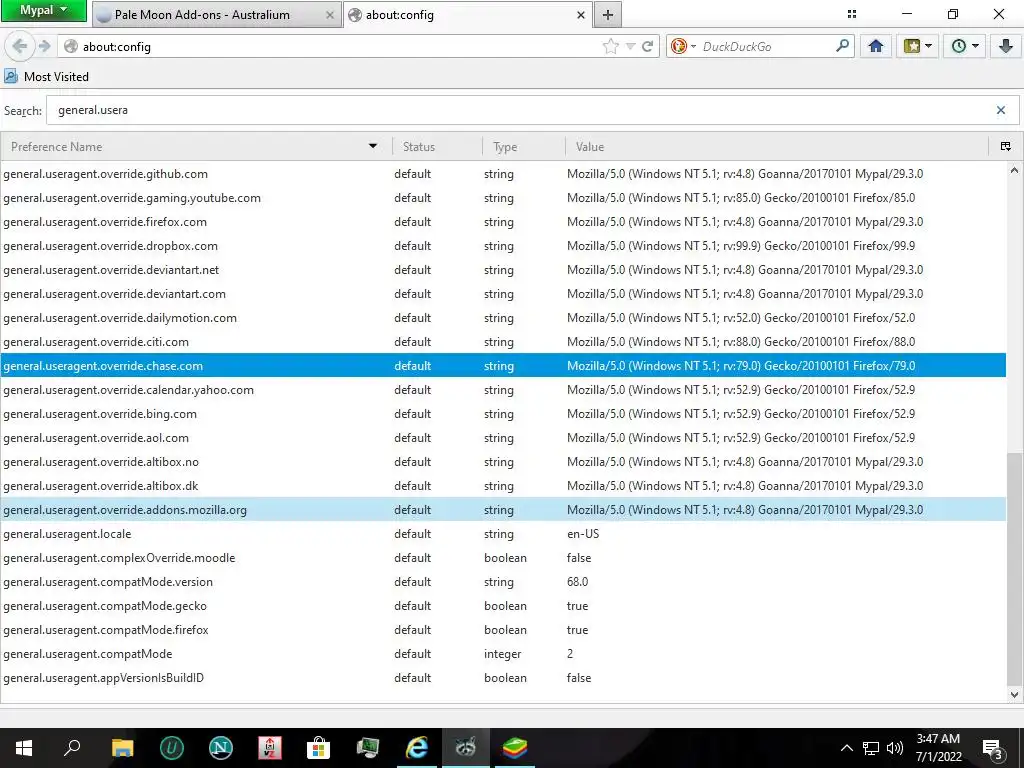Go back one page
Viewport: 1024px width, 768px height.
coord(20,46)
